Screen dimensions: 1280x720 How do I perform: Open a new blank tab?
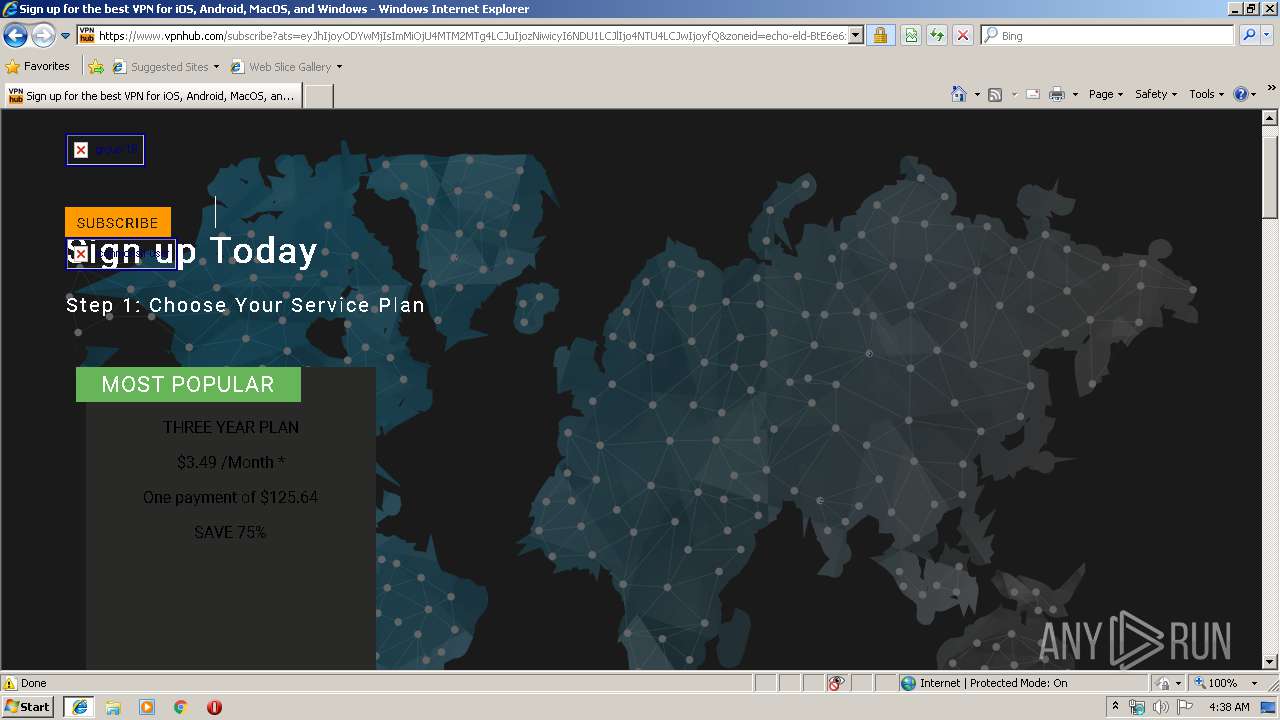(x=318, y=96)
